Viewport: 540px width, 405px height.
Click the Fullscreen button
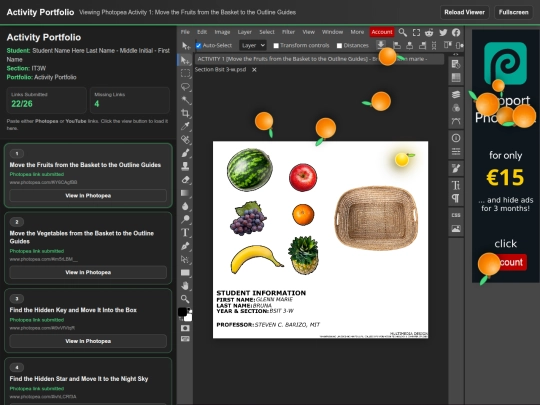click(513, 12)
